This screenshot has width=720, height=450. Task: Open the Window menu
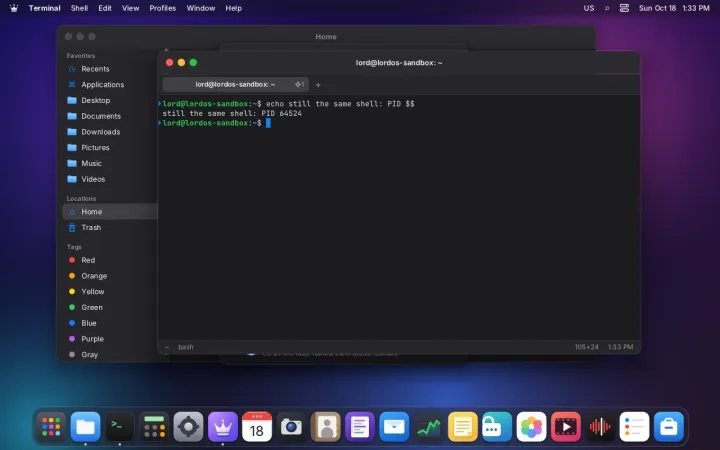click(x=201, y=8)
